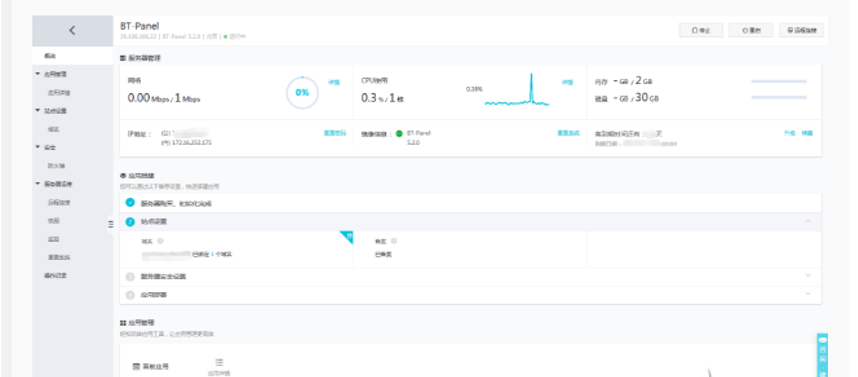858x377 pixels.
Task: Open 远程连接 under 服务器运维 in sidebar
Action: click(x=59, y=202)
